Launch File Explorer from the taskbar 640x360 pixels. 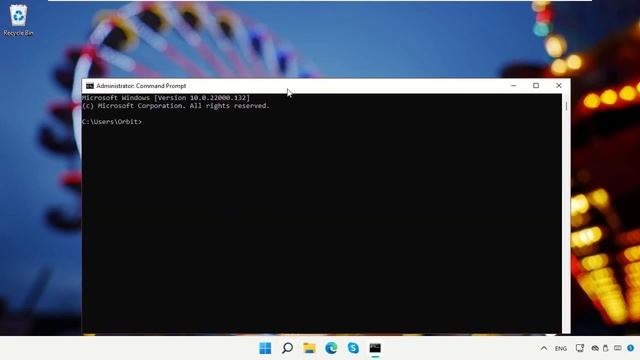click(x=309, y=348)
